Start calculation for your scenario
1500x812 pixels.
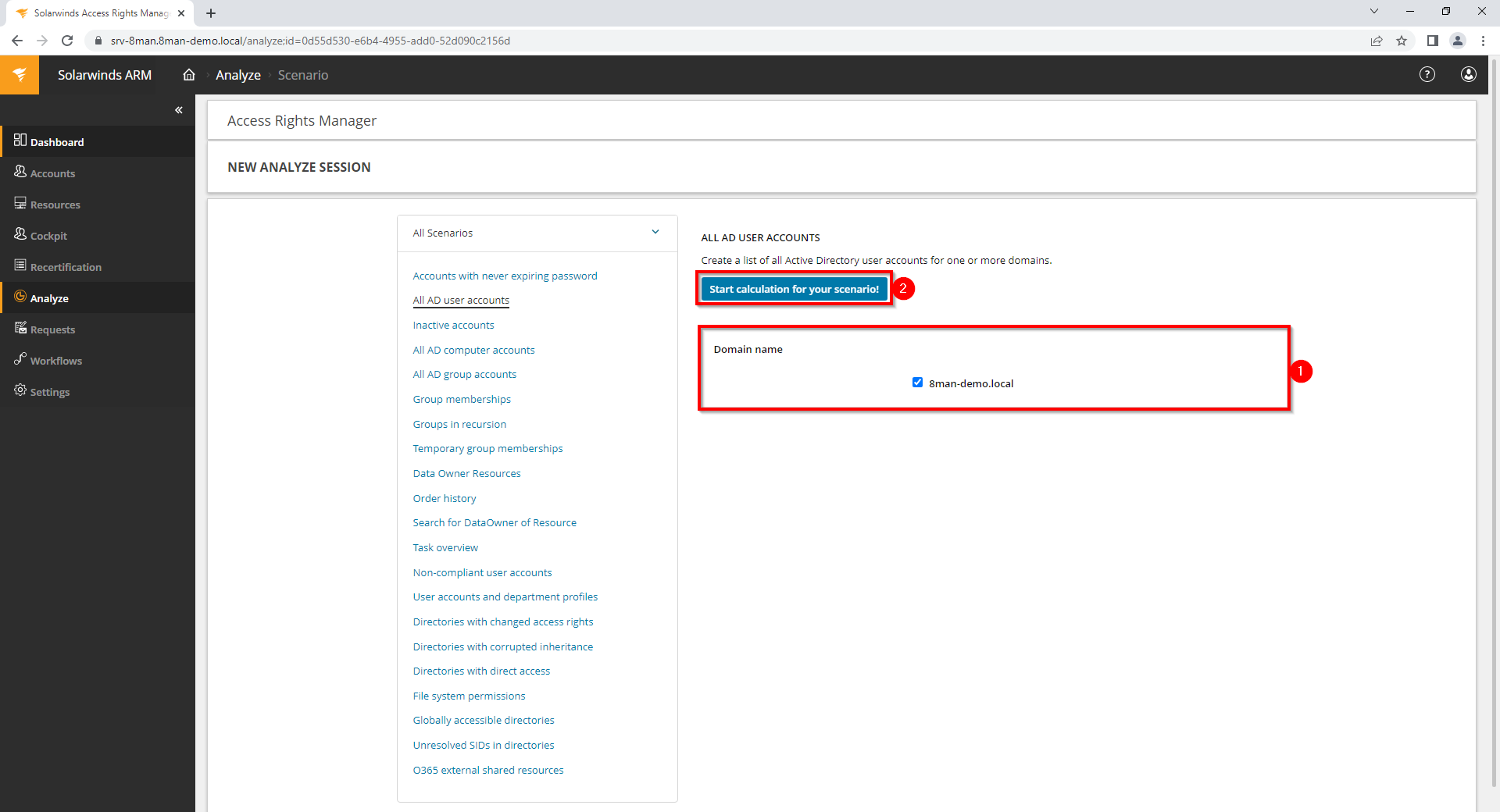click(x=794, y=289)
